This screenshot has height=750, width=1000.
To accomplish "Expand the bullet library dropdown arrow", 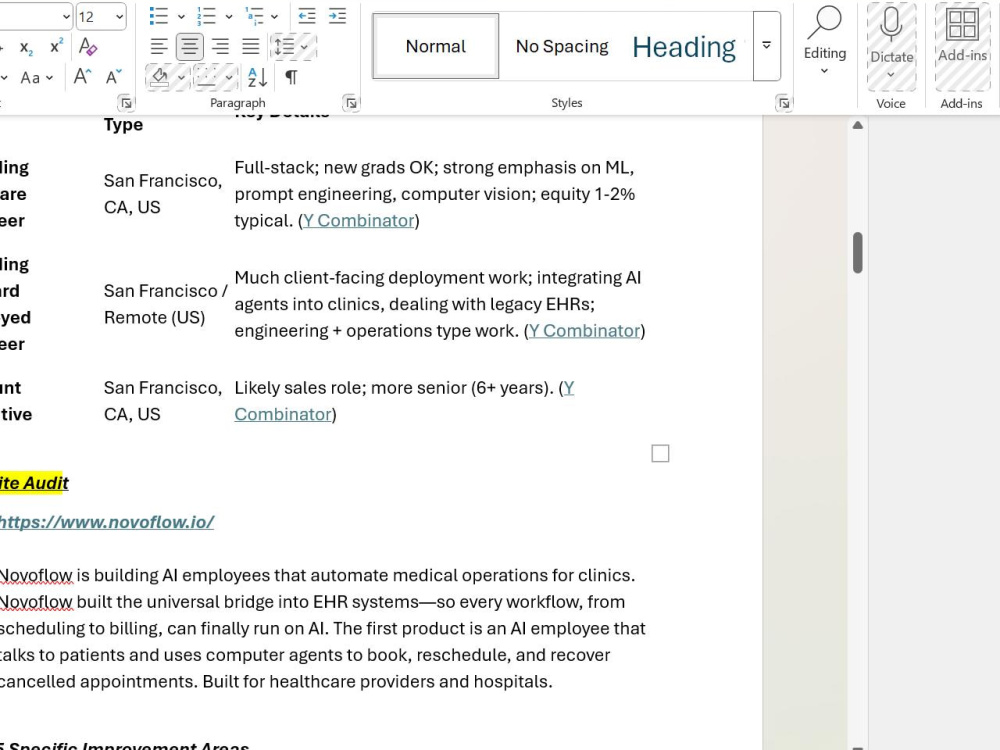I will 181,17.
